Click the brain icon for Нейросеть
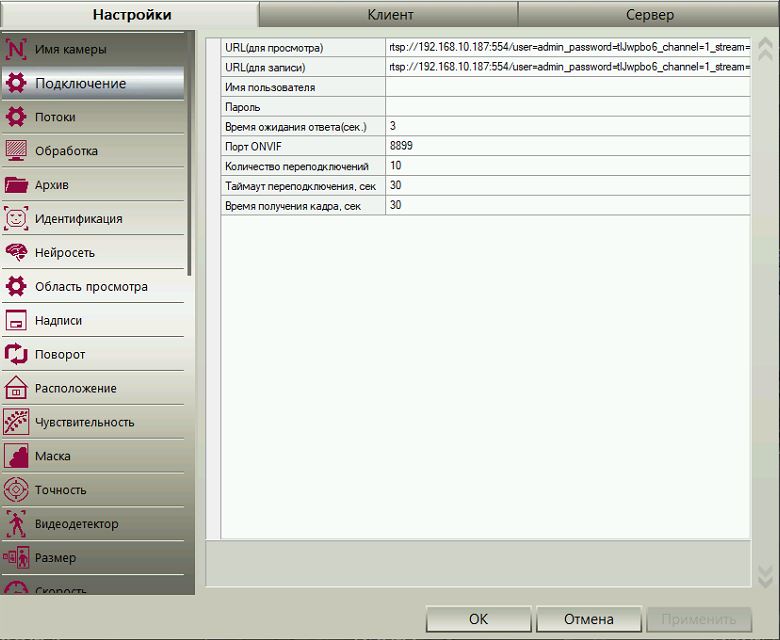 pos(16,252)
